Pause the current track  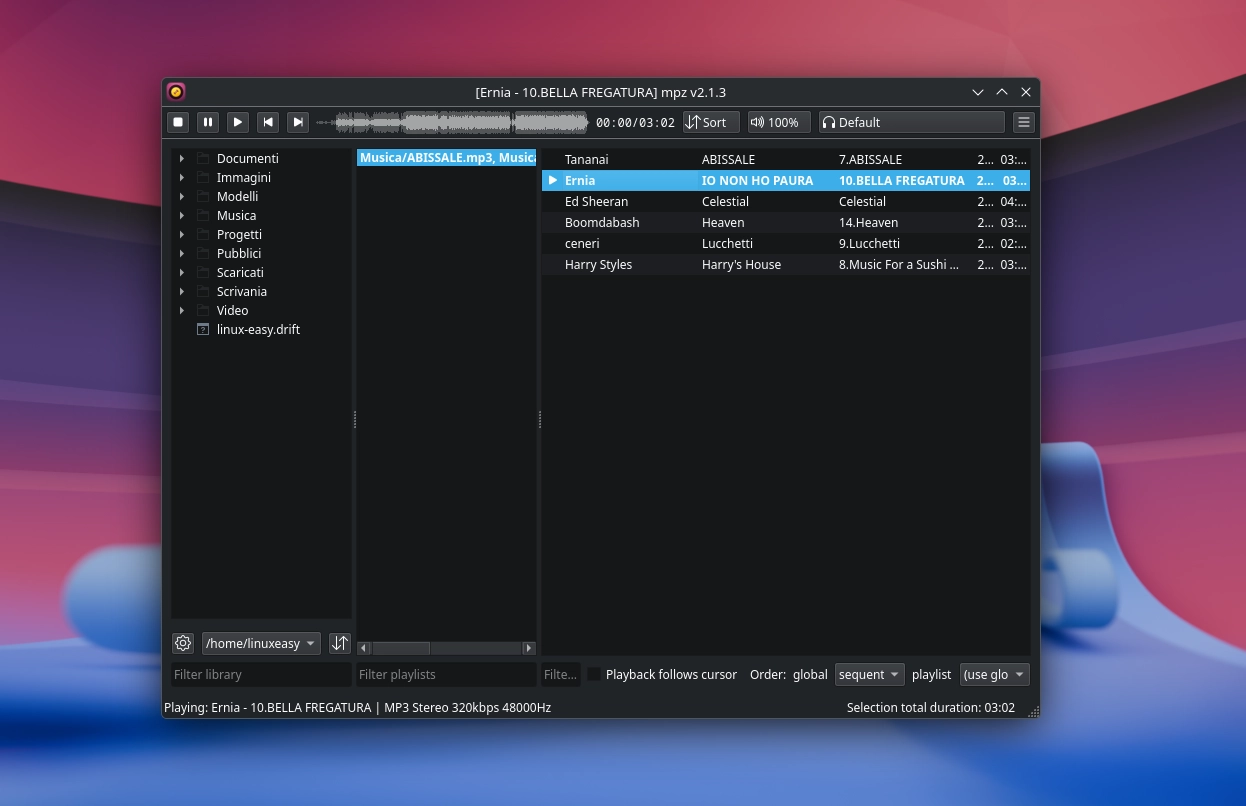[208, 122]
